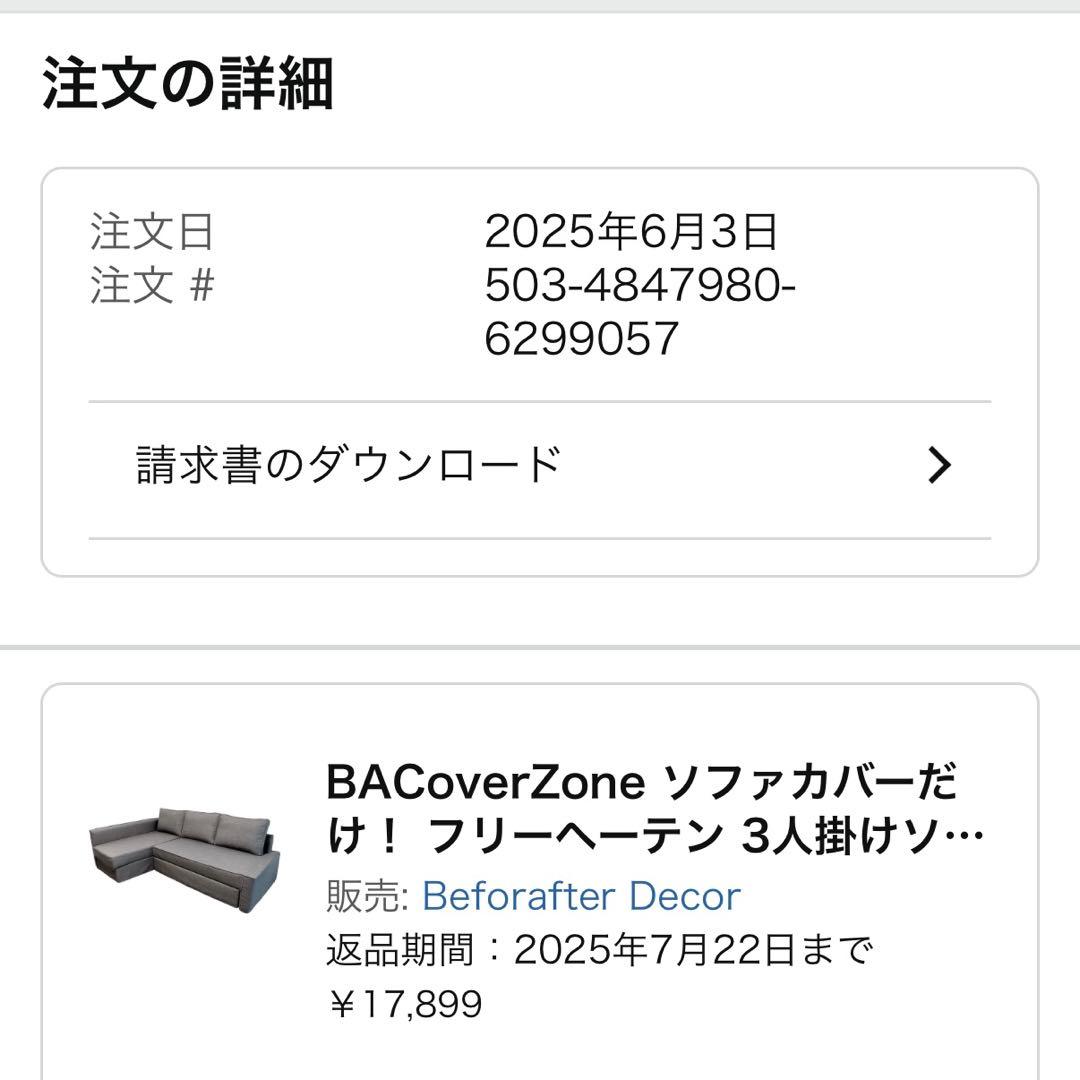1080x1080 pixels.
Task: Click the sofa cover product image
Action: click(x=185, y=860)
